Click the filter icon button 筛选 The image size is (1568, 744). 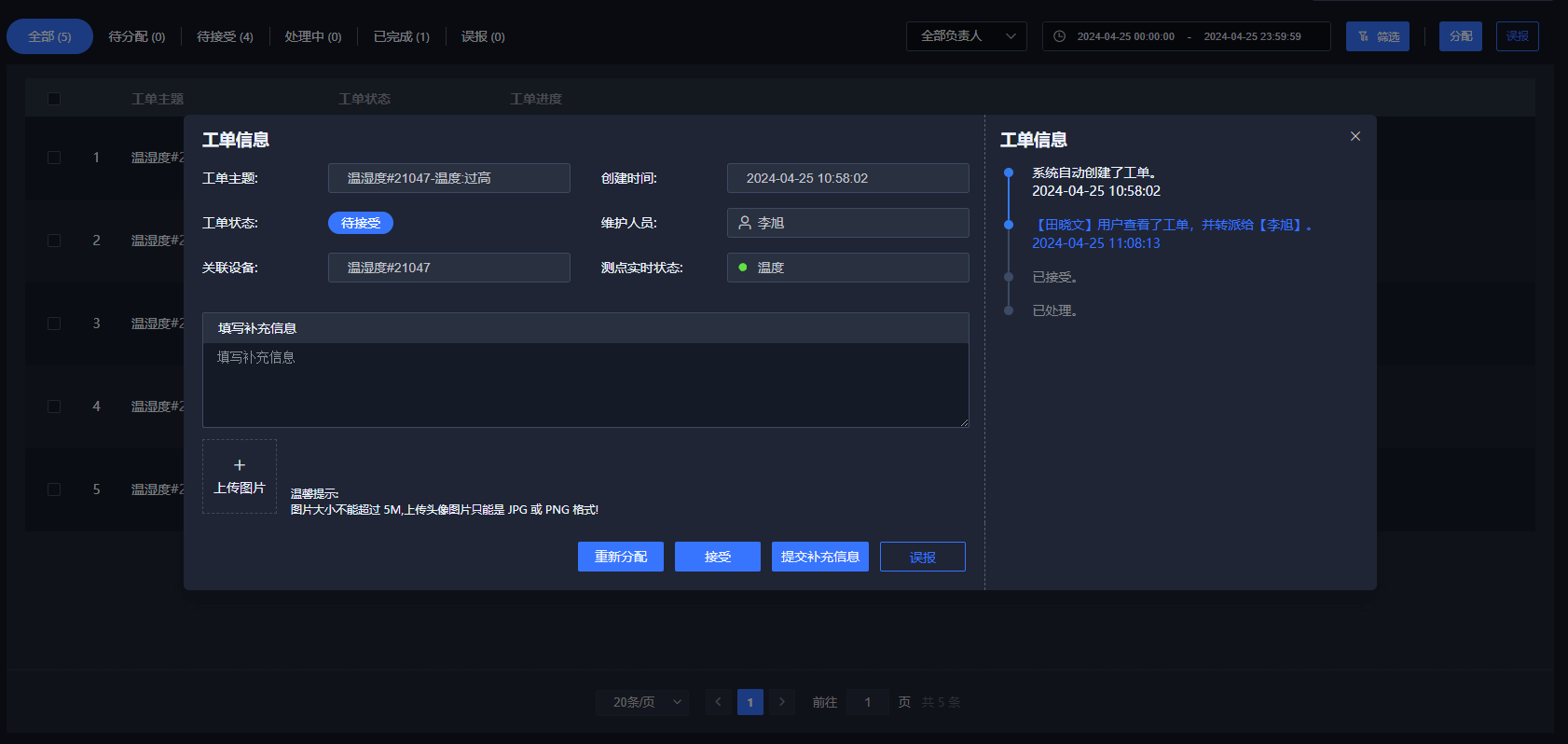pyautogui.click(x=1377, y=36)
